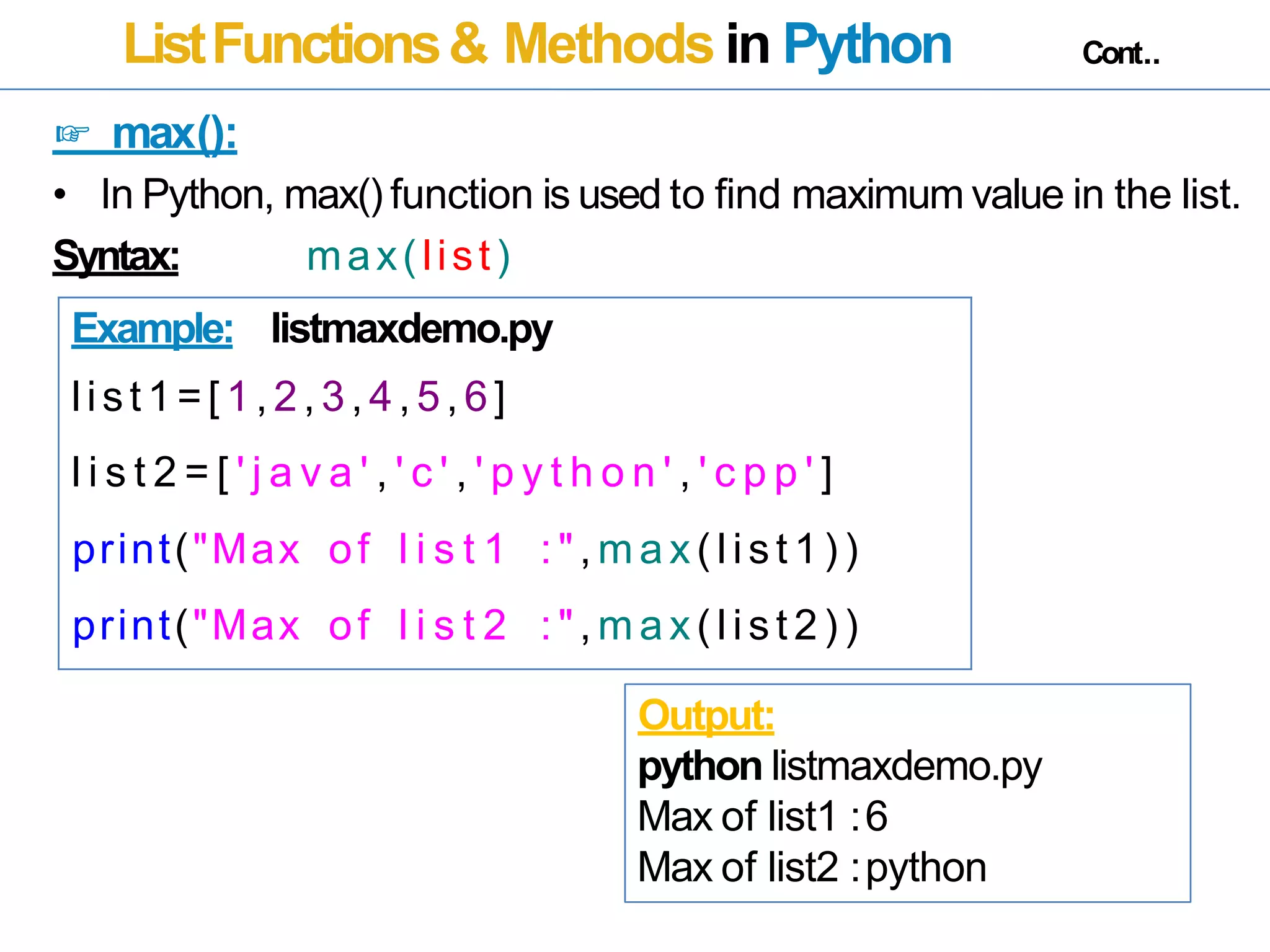Image resolution: width=1270 pixels, height=952 pixels.
Task: Click the word 'Python' in the title
Action: tap(867, 46)
